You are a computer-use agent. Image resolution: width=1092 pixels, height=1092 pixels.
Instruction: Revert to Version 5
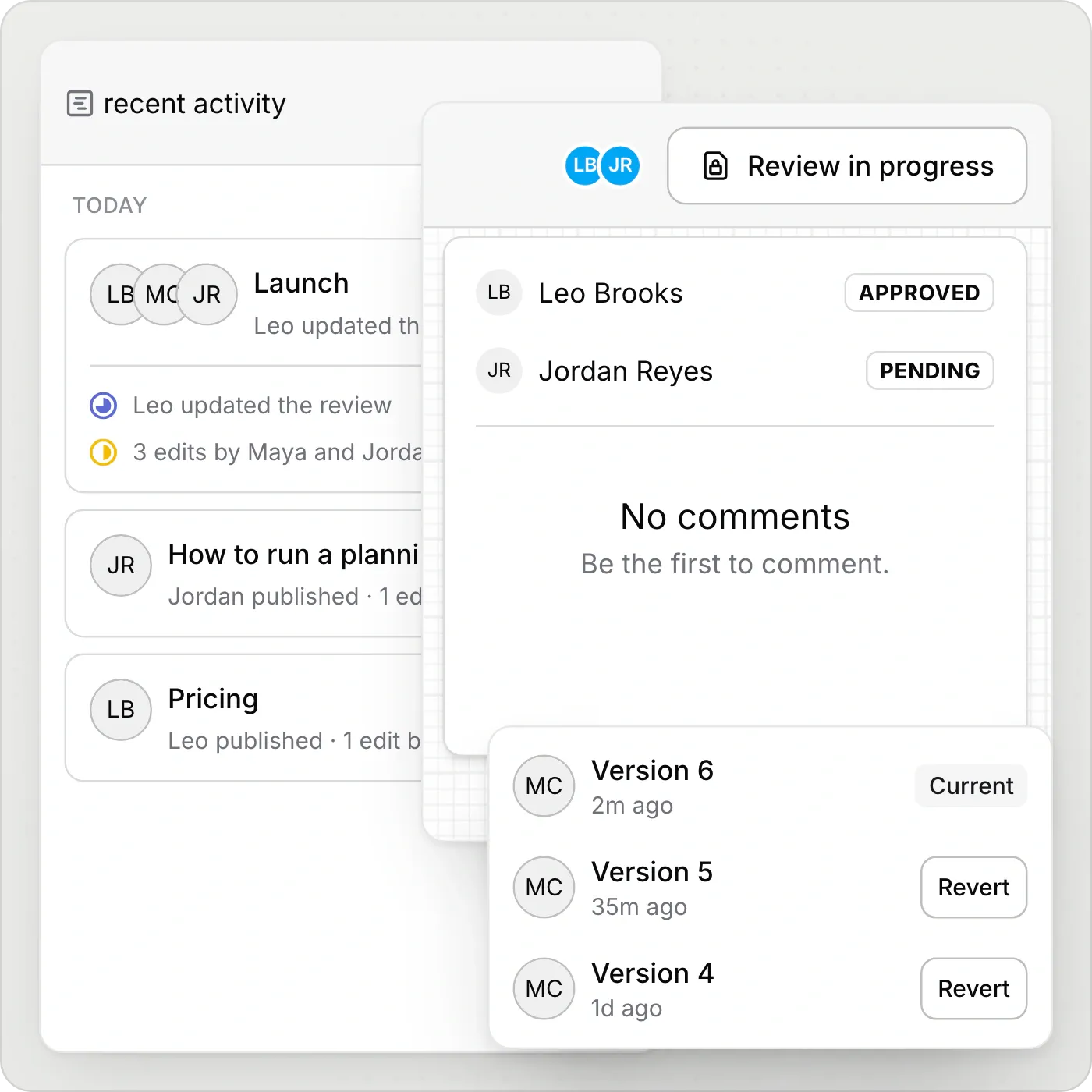pyautogui.click(x=973, y=887)
